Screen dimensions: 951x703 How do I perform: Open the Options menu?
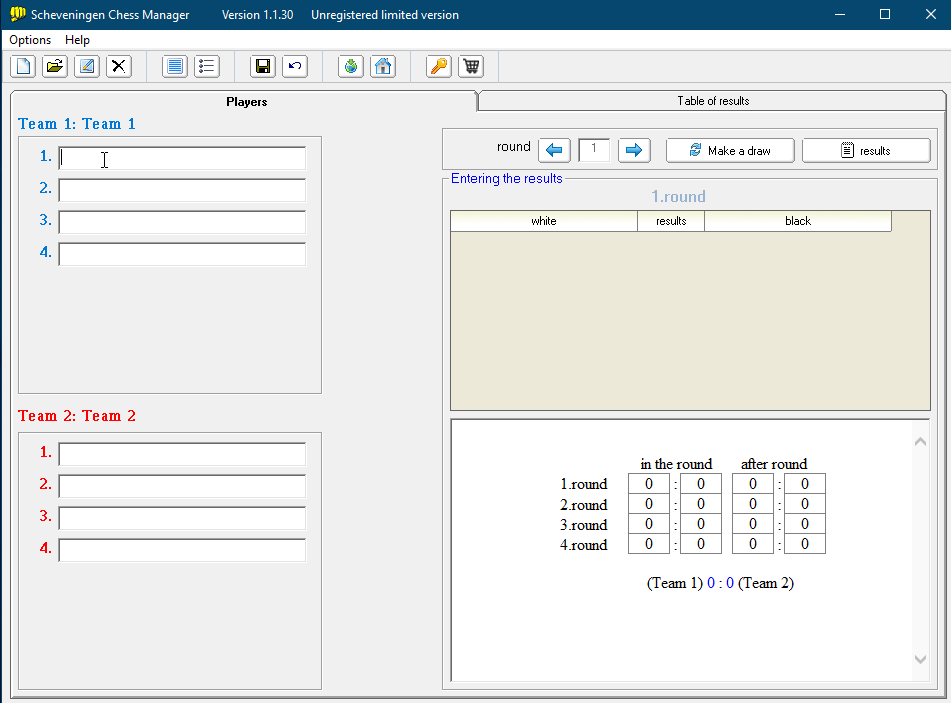(30, 40)
